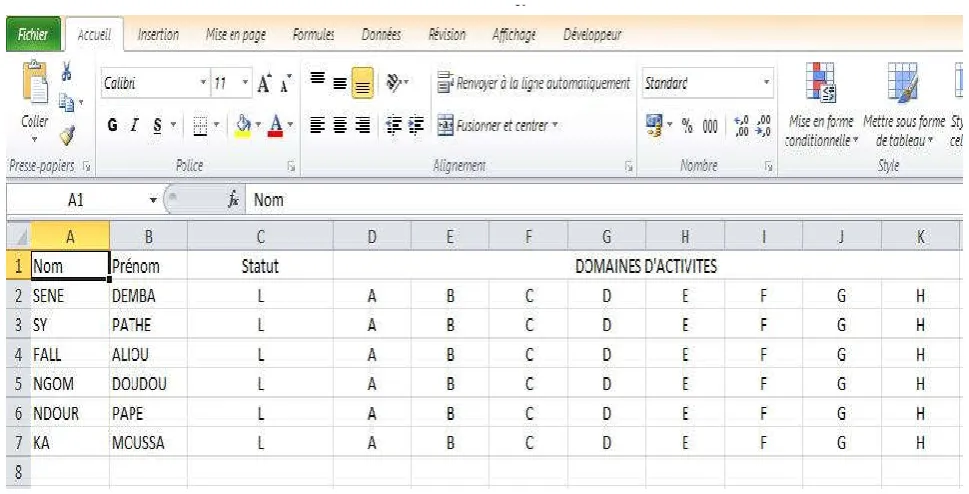This screenshot has height=494, width=969.
Task: Switch to the Données tab
Action: [381, 35]
